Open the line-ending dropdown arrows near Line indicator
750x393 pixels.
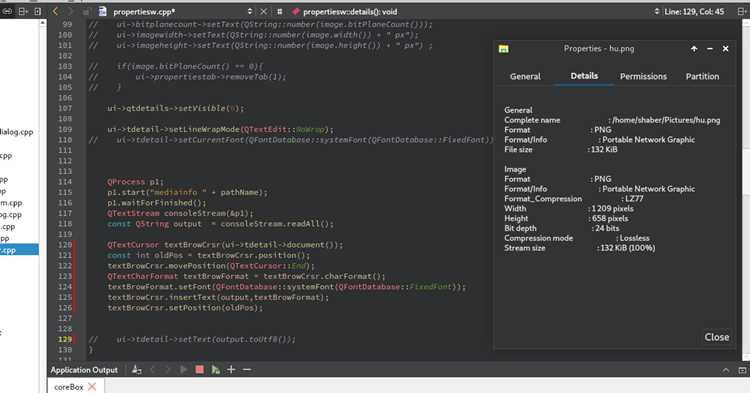[657, 11]
